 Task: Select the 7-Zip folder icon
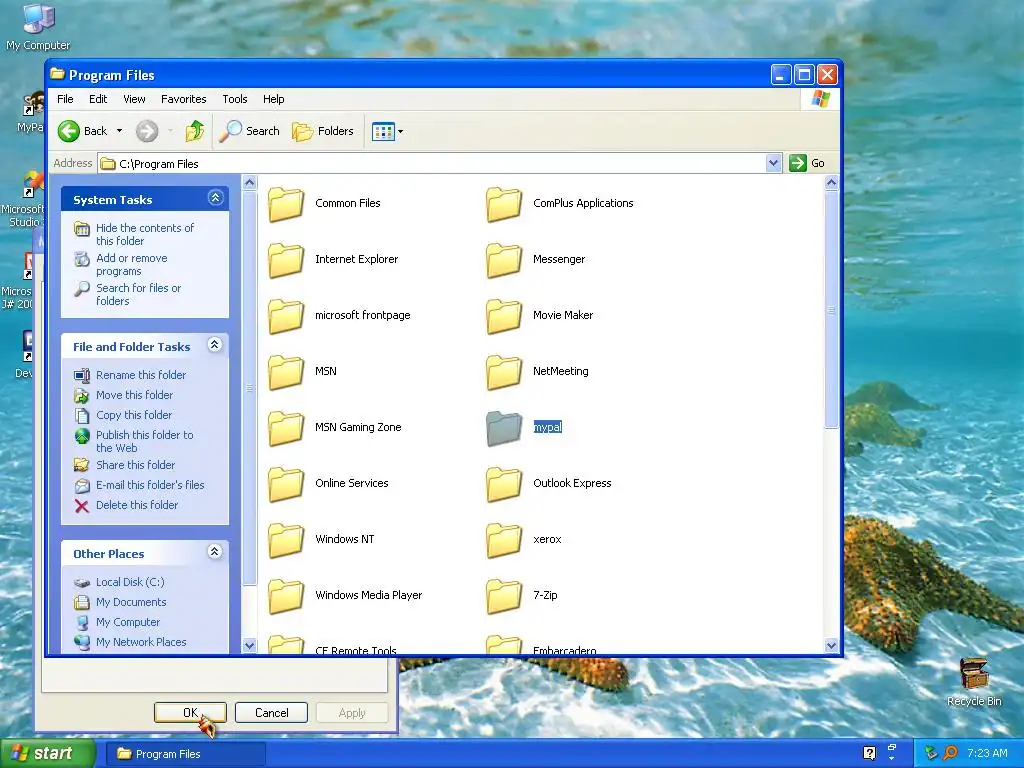[504, 598]
